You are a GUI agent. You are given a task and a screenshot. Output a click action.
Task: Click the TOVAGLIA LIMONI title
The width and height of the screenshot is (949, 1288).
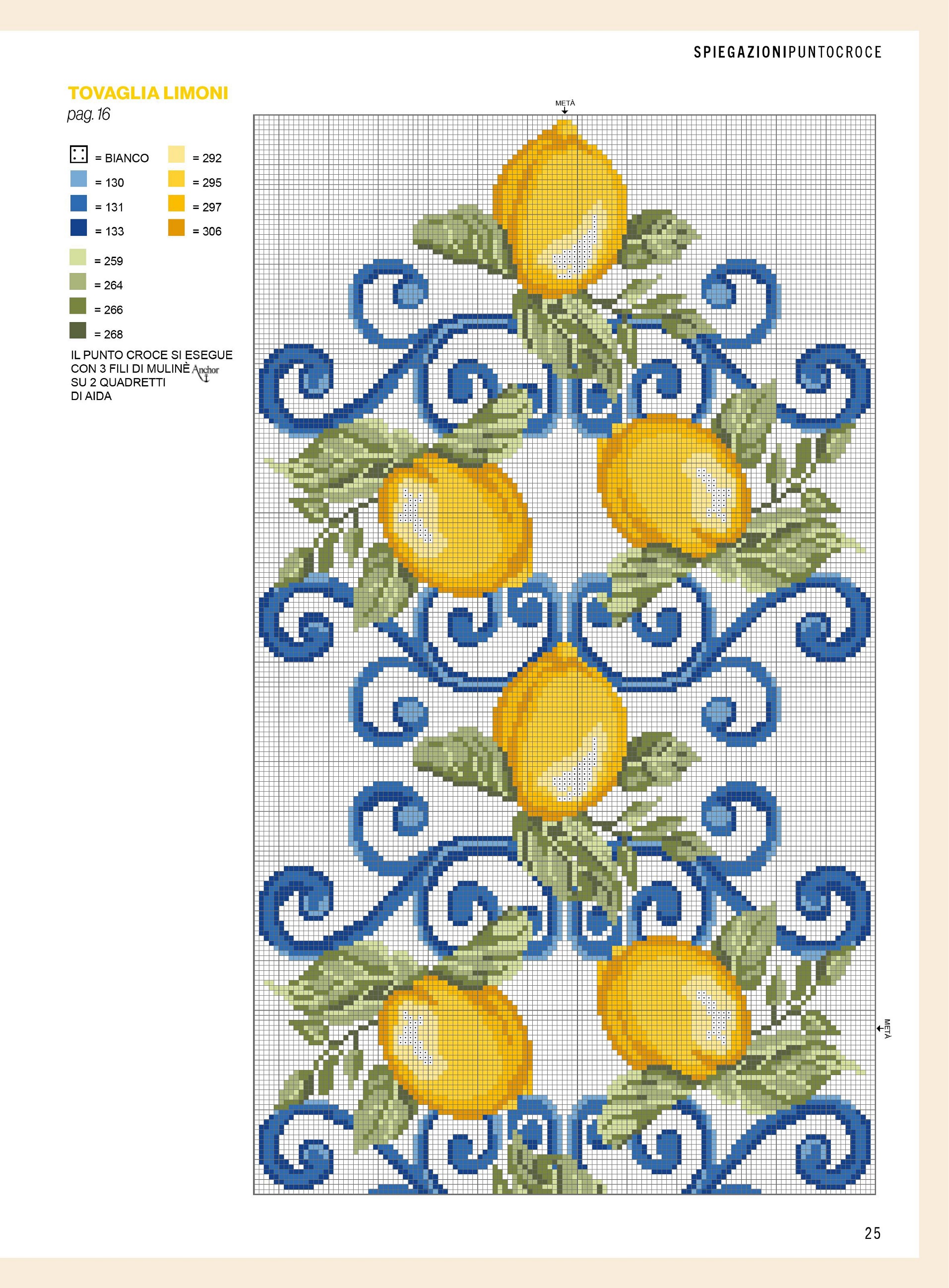(148, 93)
